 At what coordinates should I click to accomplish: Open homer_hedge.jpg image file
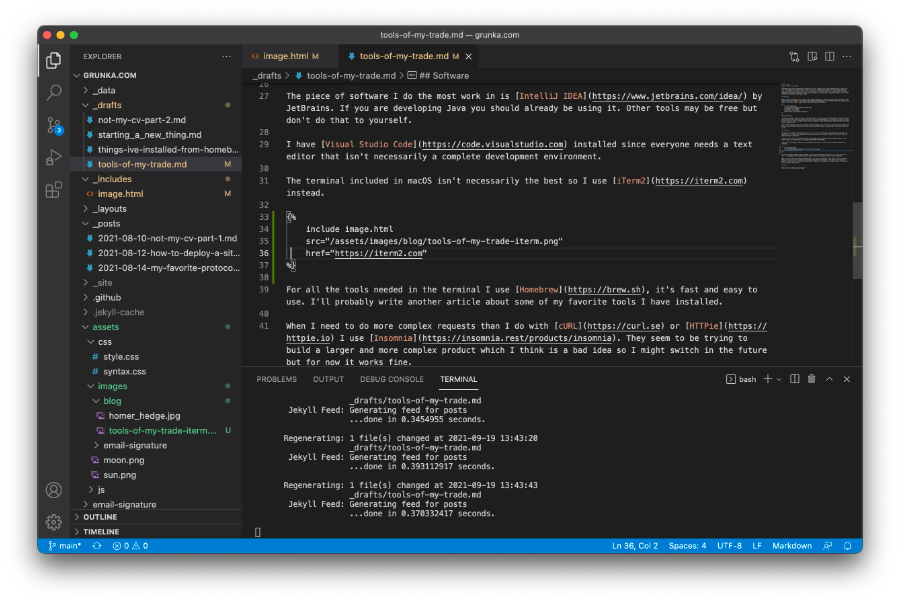point(156,416)
